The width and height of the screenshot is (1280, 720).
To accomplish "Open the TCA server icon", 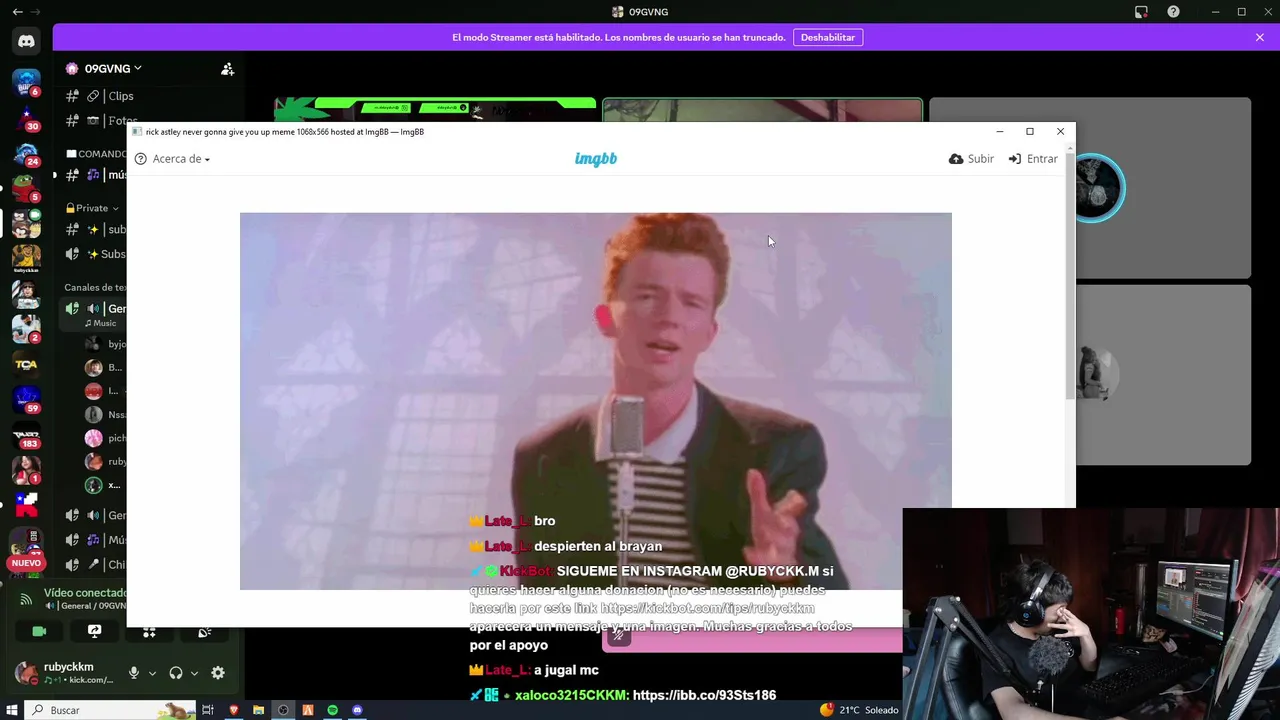I will tap(26, 364).
